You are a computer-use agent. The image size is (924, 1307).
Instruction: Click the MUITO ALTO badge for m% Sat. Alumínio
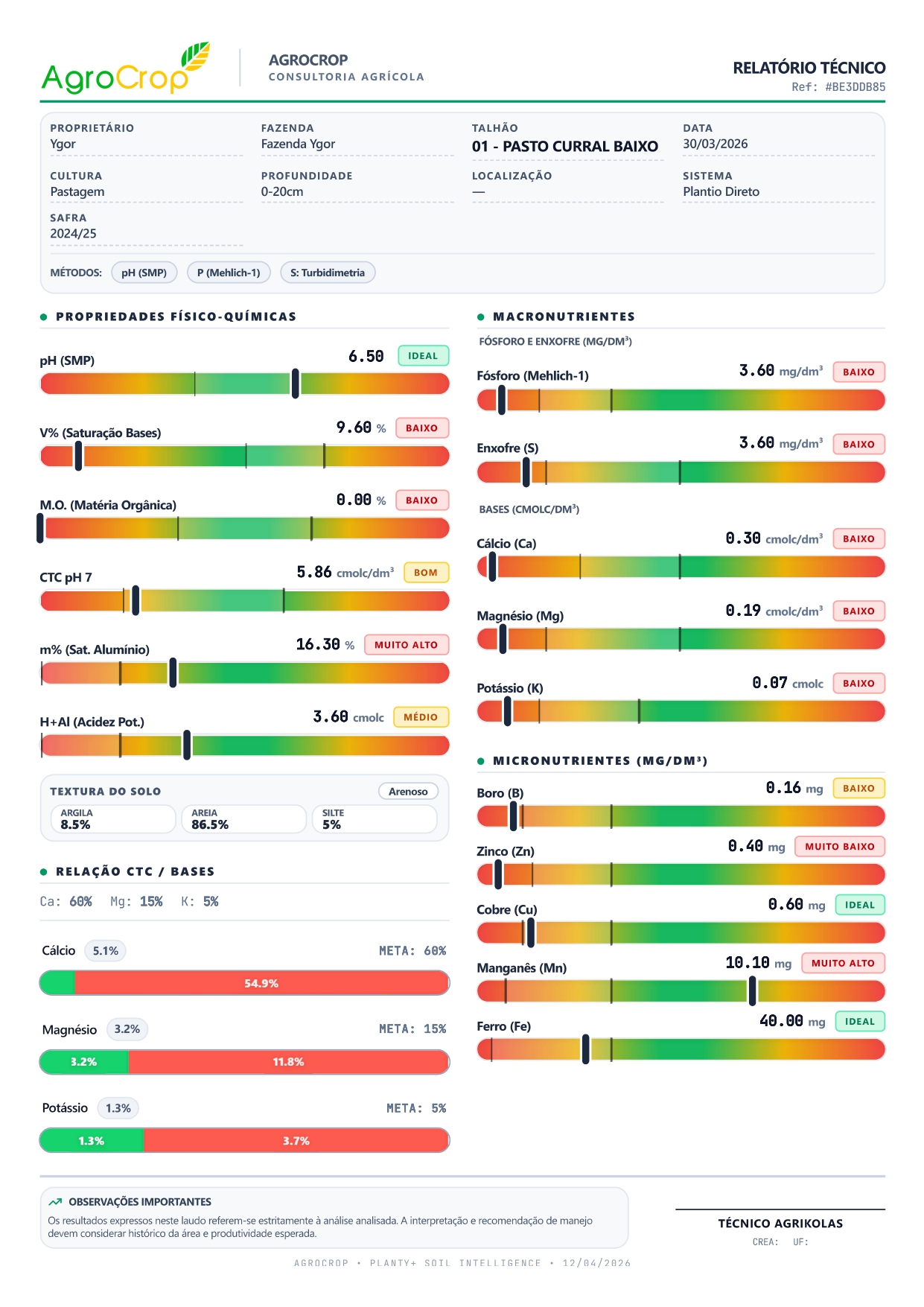coord(406,645)
